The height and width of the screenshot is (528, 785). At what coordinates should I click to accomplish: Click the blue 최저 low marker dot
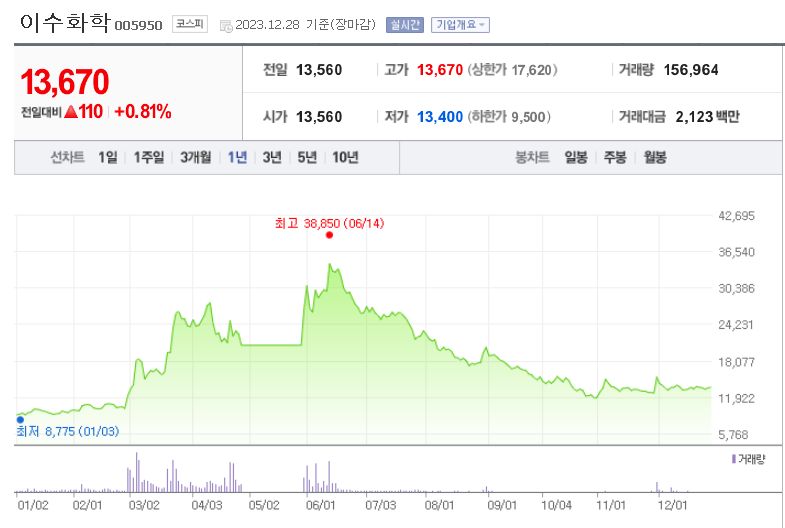pyautogui.click(x=20, y=420)
